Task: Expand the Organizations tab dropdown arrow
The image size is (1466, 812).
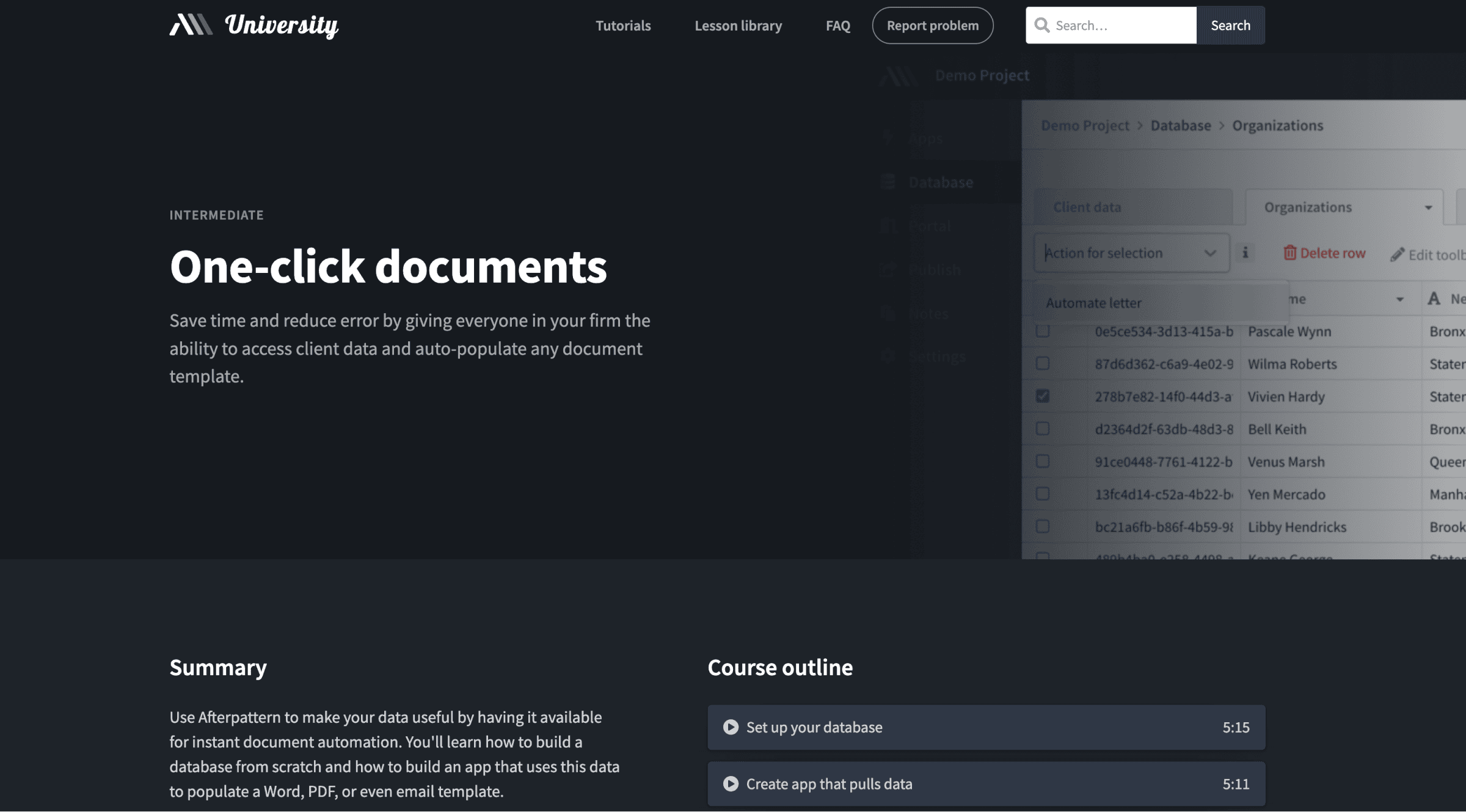Action: click(1428, 207)
